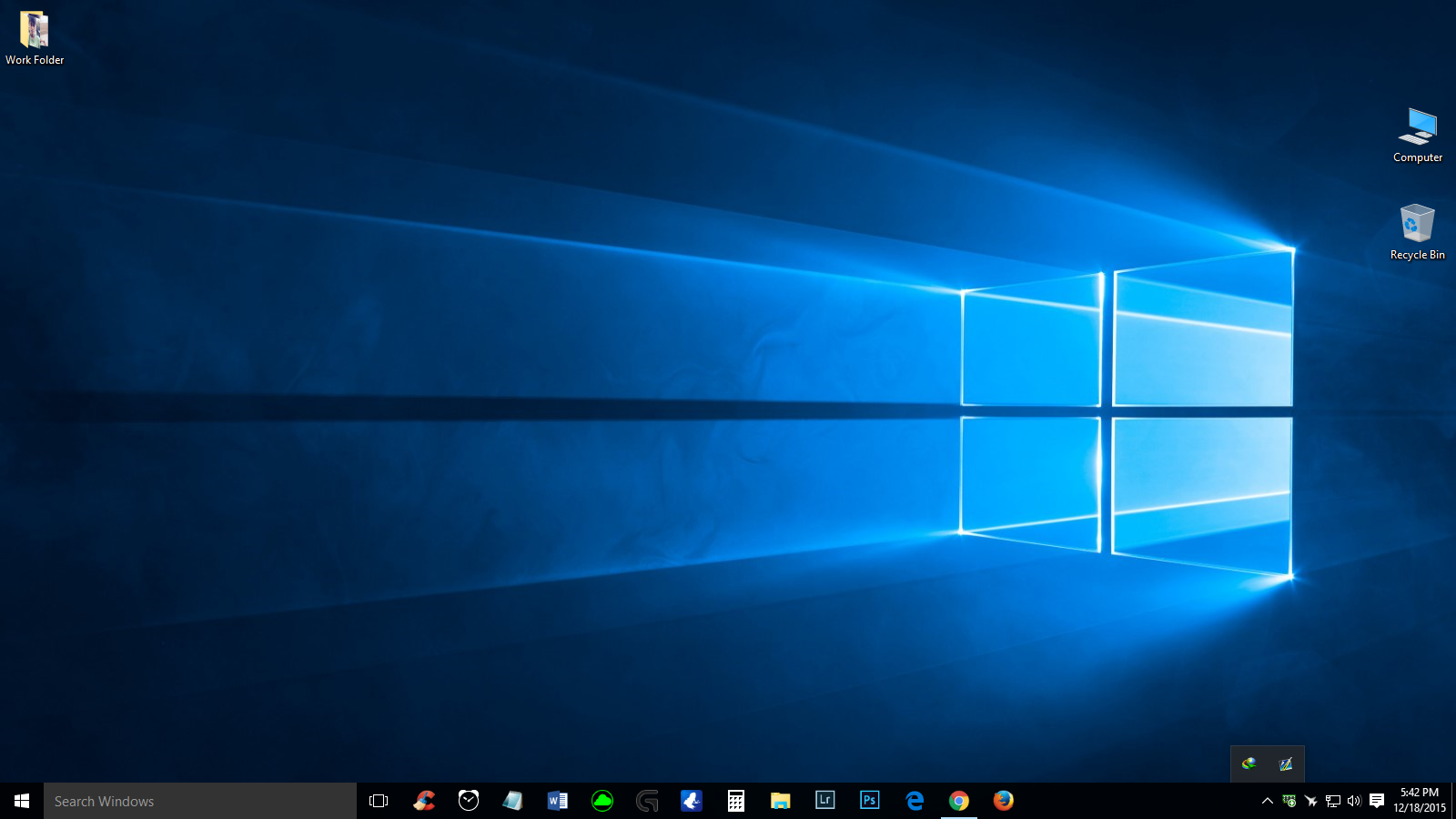Launch Firefox from the taskbar

tap(1004, 801)
